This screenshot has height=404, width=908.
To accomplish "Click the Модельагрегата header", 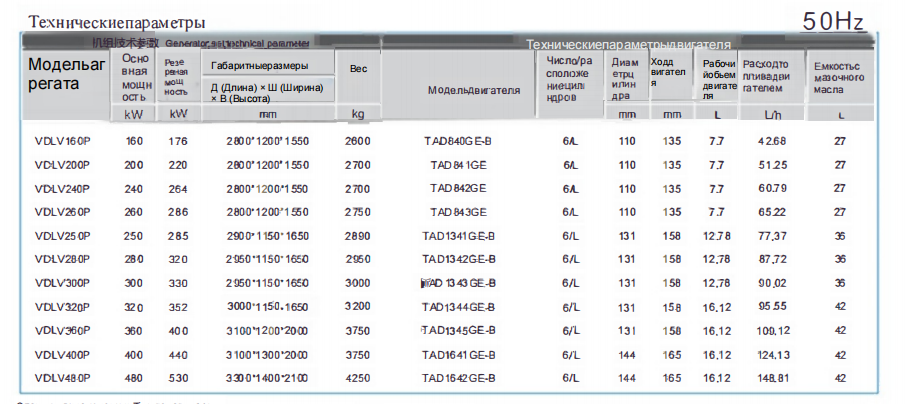I will [x=66, y=74].
